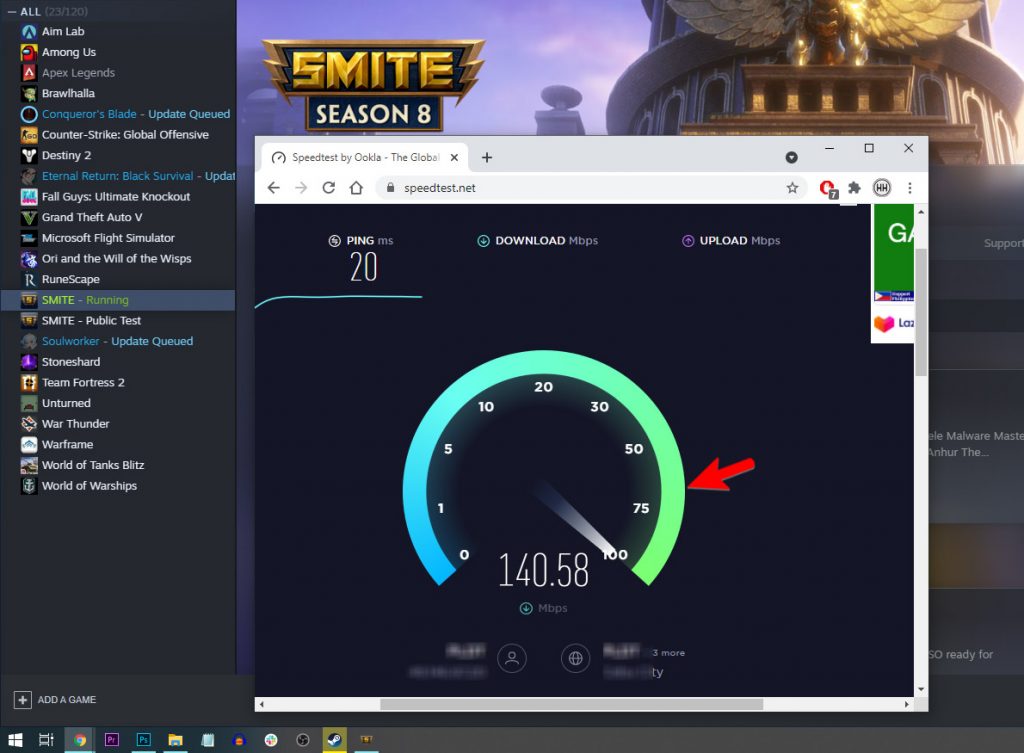Click the 140.58 speed reading
The image size is (1024, 753).
543,569
